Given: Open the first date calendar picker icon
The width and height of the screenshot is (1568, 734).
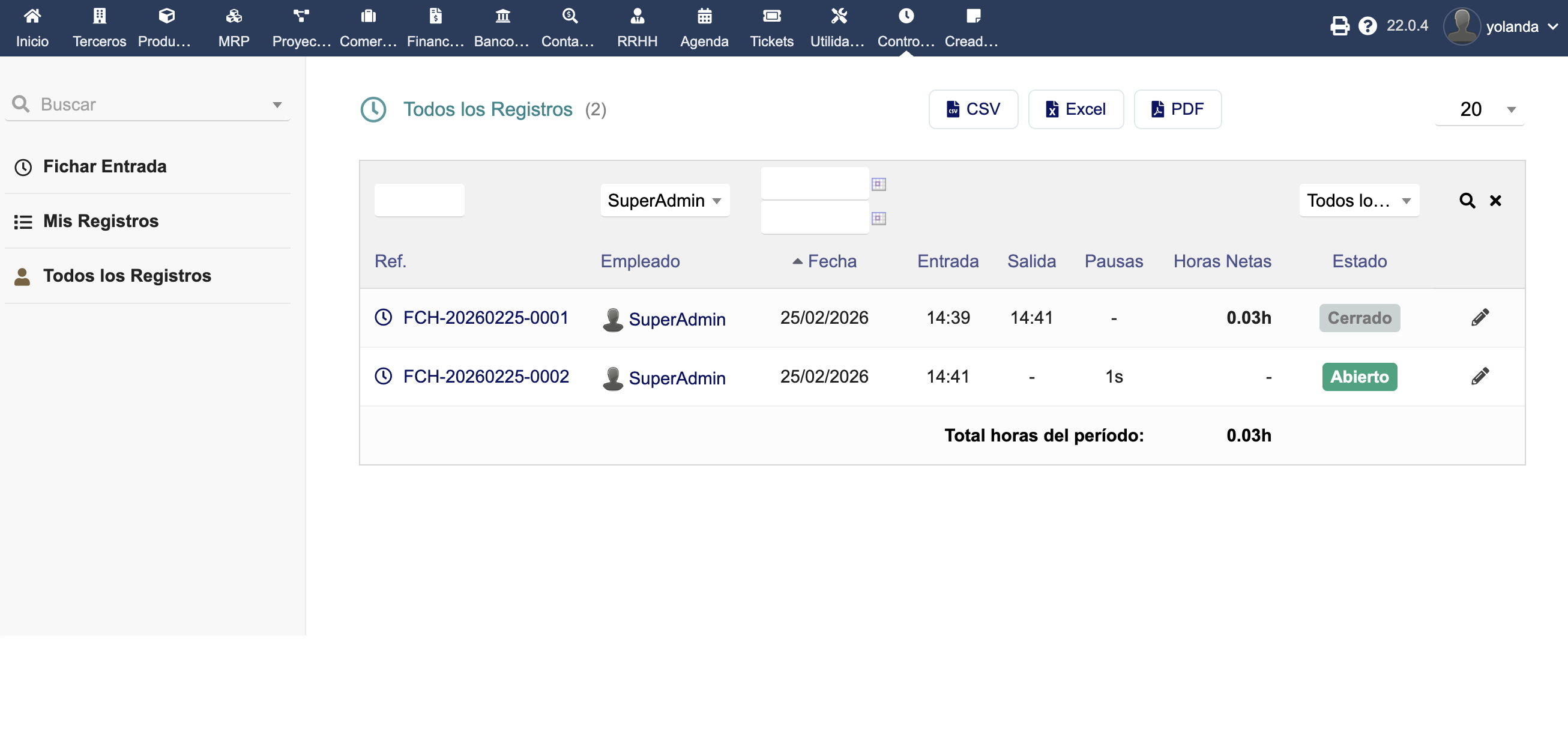Looking at the screenshot, I should coord(878,184).
